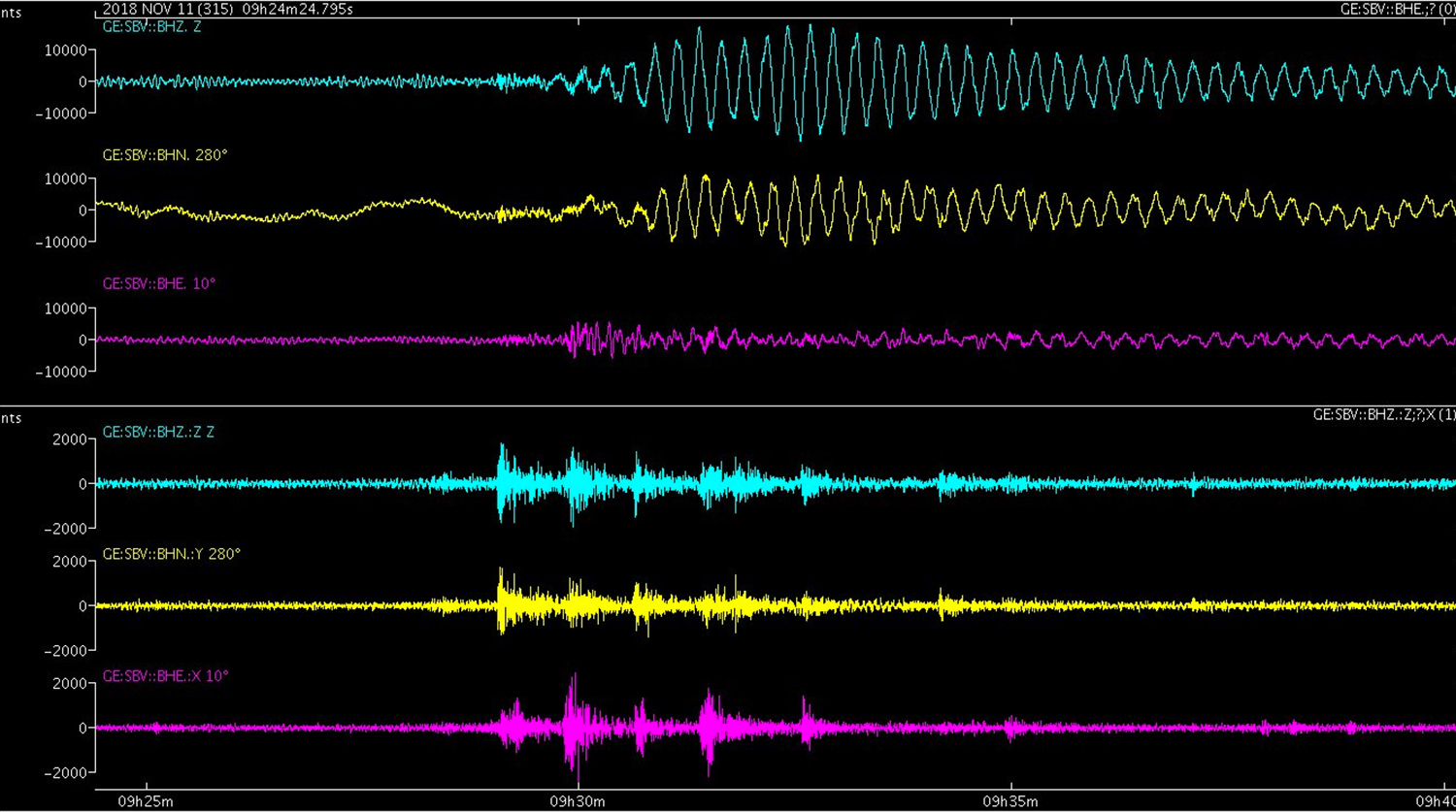Click the filtered GE:SBV::BHZ.:Z Z trace label
Screen dimensions: 1456x812
(x=159, y=432)
